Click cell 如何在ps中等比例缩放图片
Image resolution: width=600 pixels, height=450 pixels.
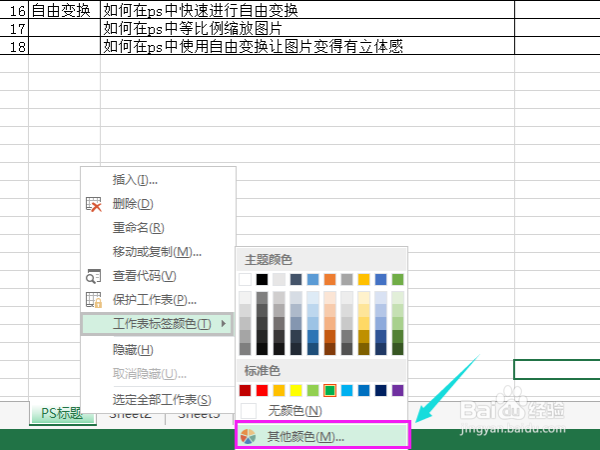pyautogui.click(x=307, y=28)
